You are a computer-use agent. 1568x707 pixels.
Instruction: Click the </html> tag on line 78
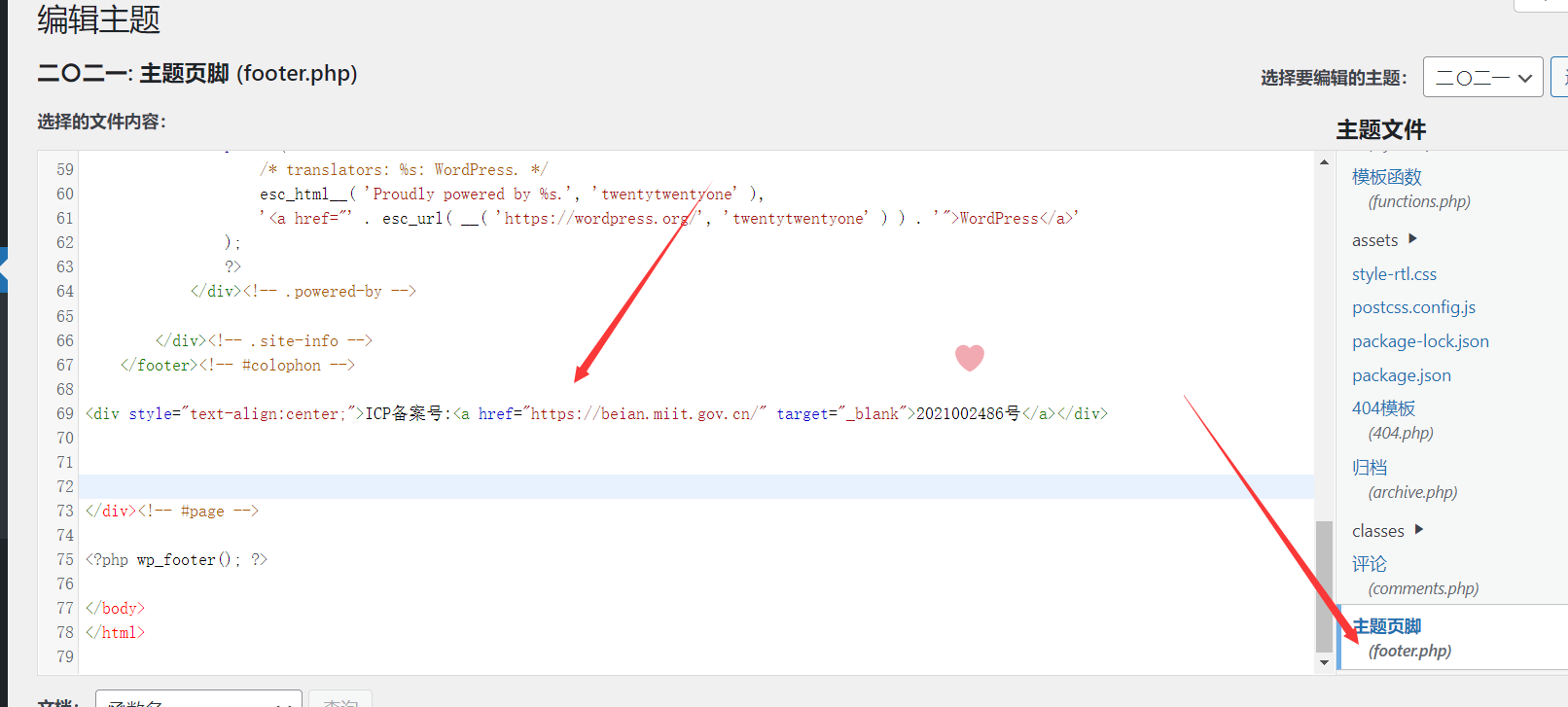pyautogui.click(x=115, y=632)
